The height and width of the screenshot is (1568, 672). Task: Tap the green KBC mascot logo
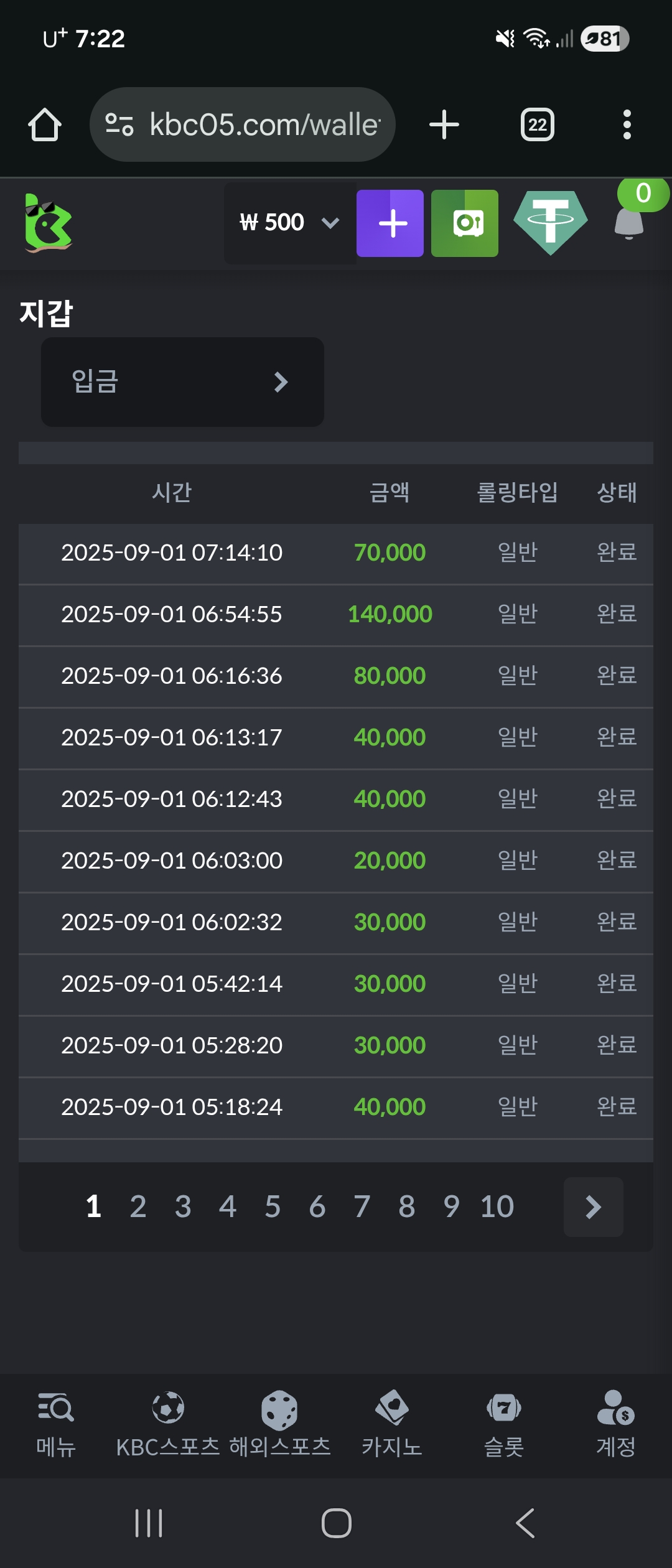[48, 223]
